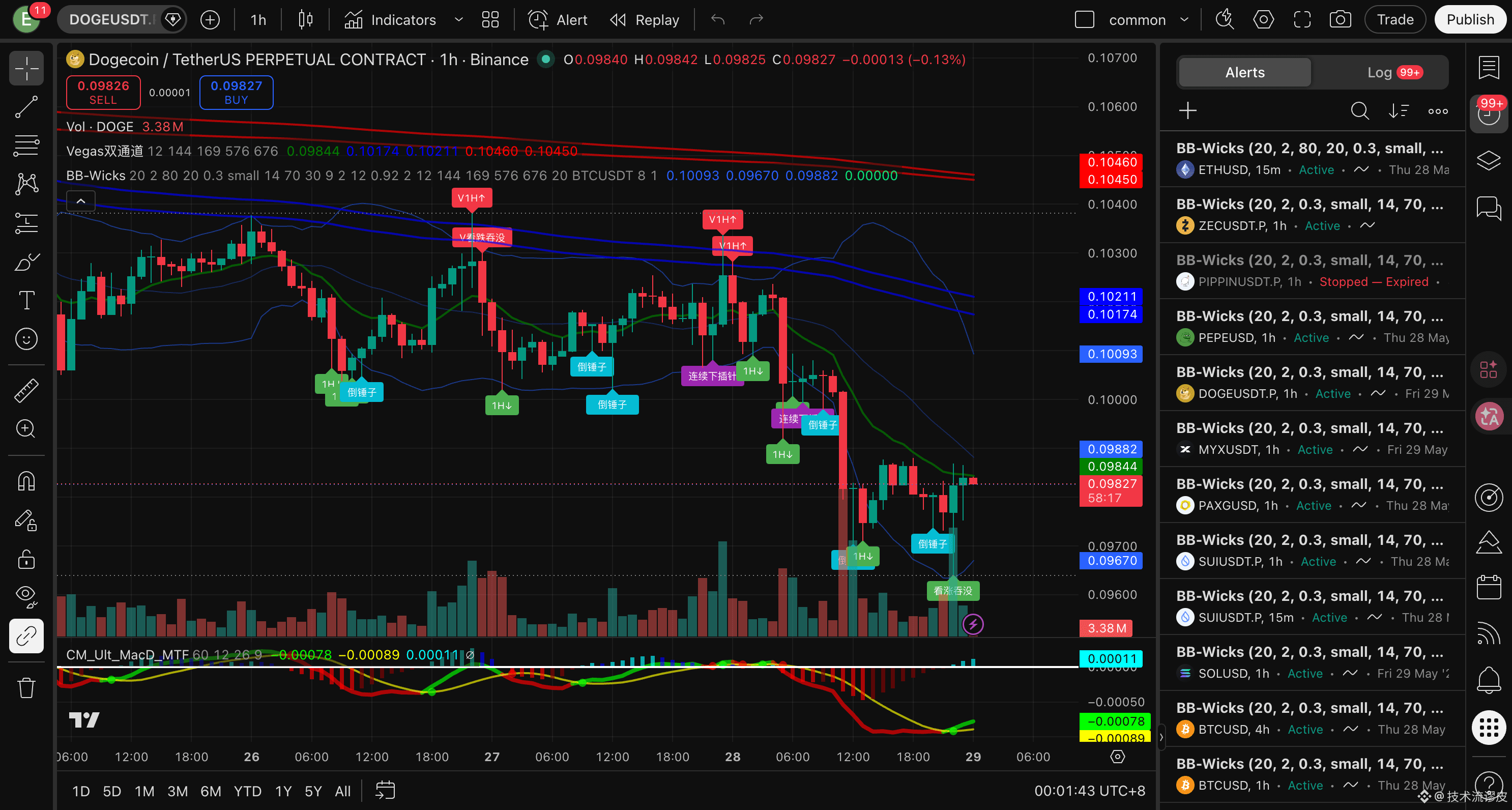This screenshot has width=1512, height=810.
Task: Undo the last chart action
Action: [x=717, y=20]
